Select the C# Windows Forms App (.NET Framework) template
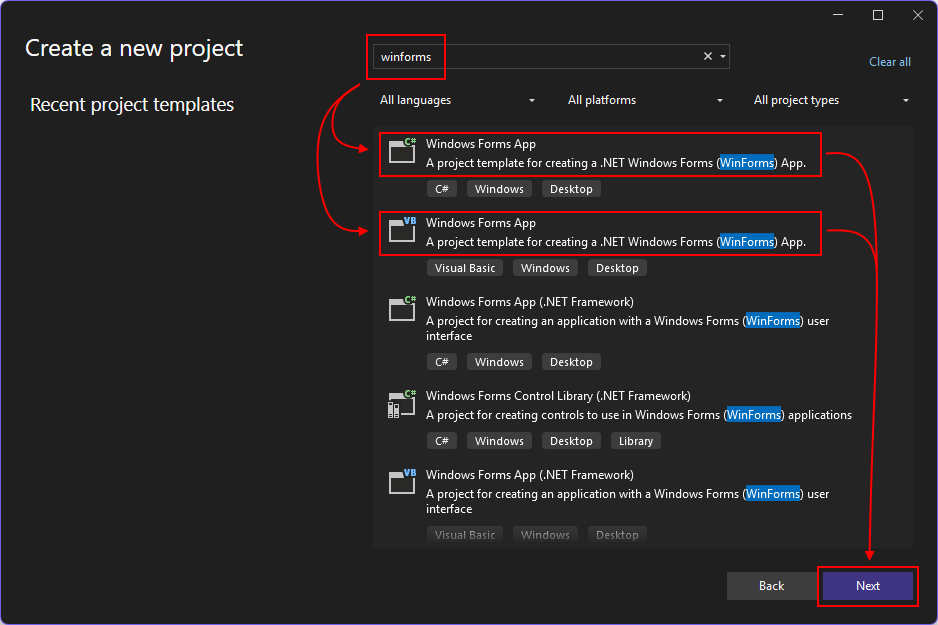The width and height of the screenshot is (938, 625). tap(600, 318)
